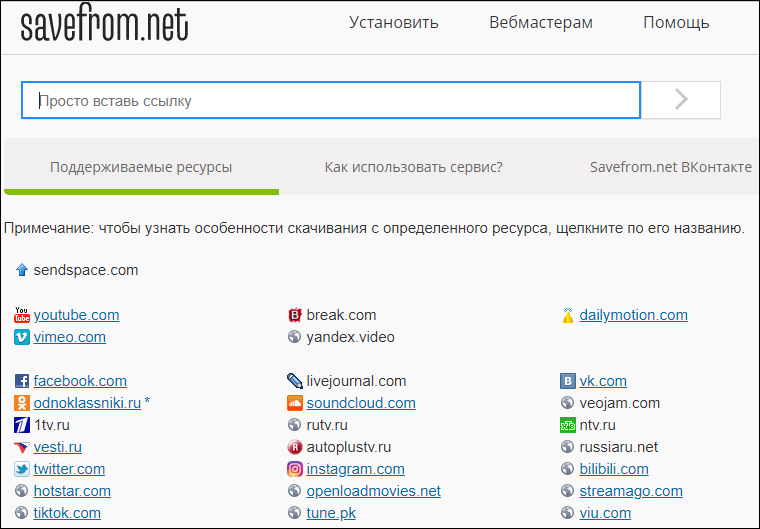760x529 pixels.
Task: Switch to Как использовать сервис? tab
Action: point(413,167)
